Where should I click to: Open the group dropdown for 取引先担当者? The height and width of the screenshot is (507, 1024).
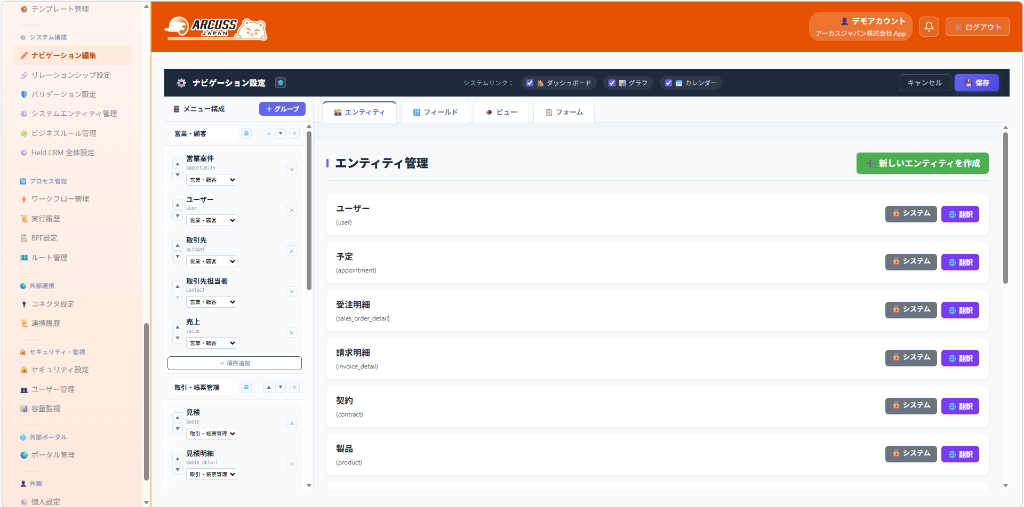point(212,302)
